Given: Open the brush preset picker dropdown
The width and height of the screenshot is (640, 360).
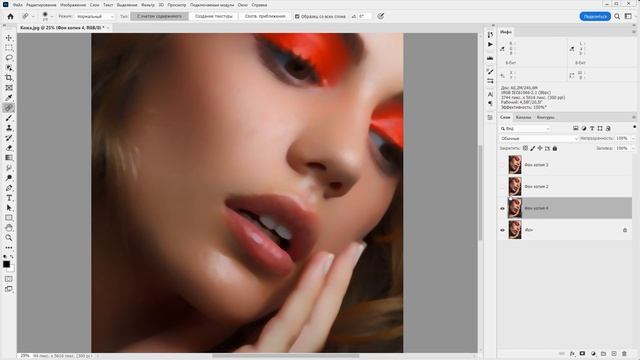Looking at the screenshot, I should [x=52, y=16].
